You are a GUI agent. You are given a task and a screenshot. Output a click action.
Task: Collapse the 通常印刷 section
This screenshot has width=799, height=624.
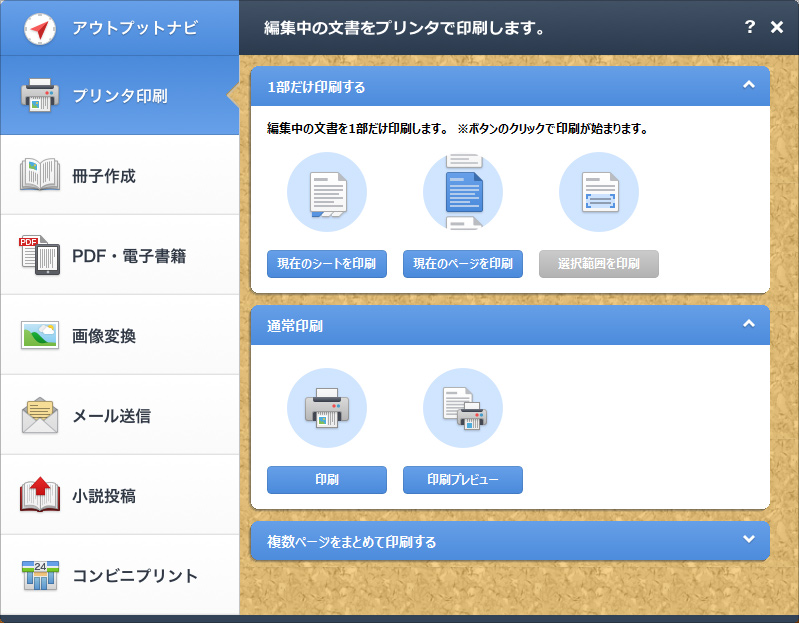[748, 324]
